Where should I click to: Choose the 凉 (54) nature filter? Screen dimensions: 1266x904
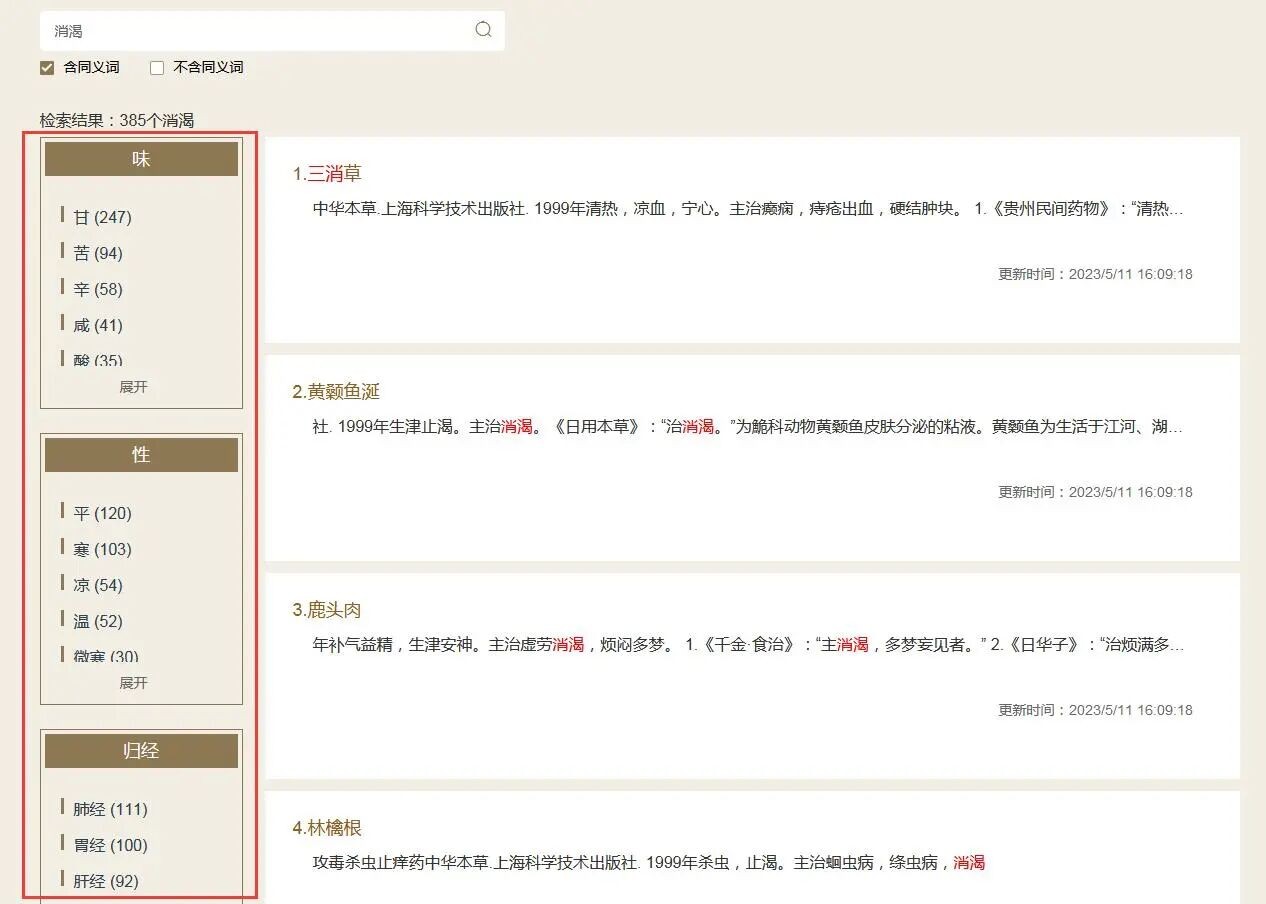(x=98, y=585)
